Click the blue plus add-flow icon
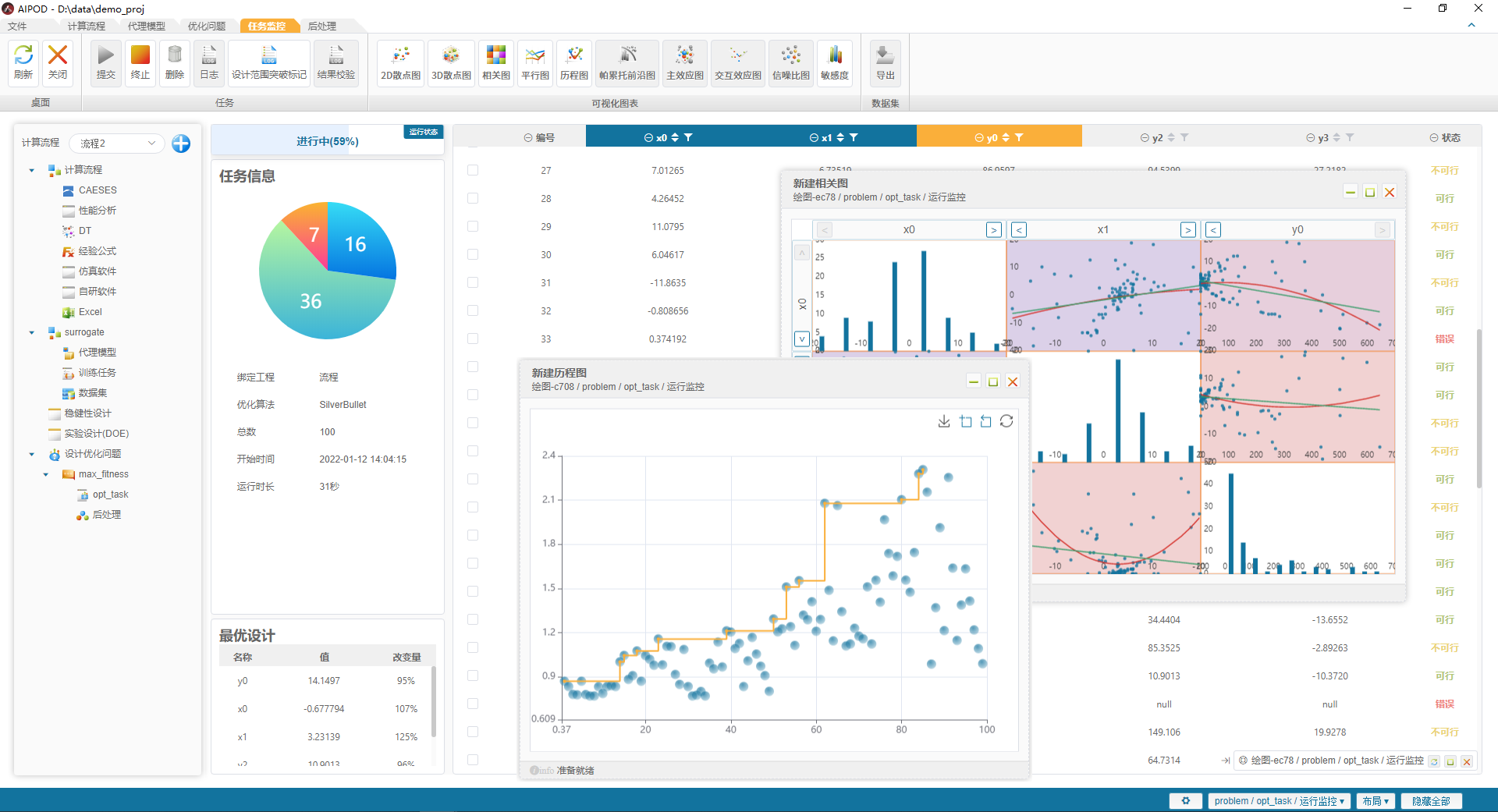The height and width of the screenshot is (812, 1498). tap(181, 144)
